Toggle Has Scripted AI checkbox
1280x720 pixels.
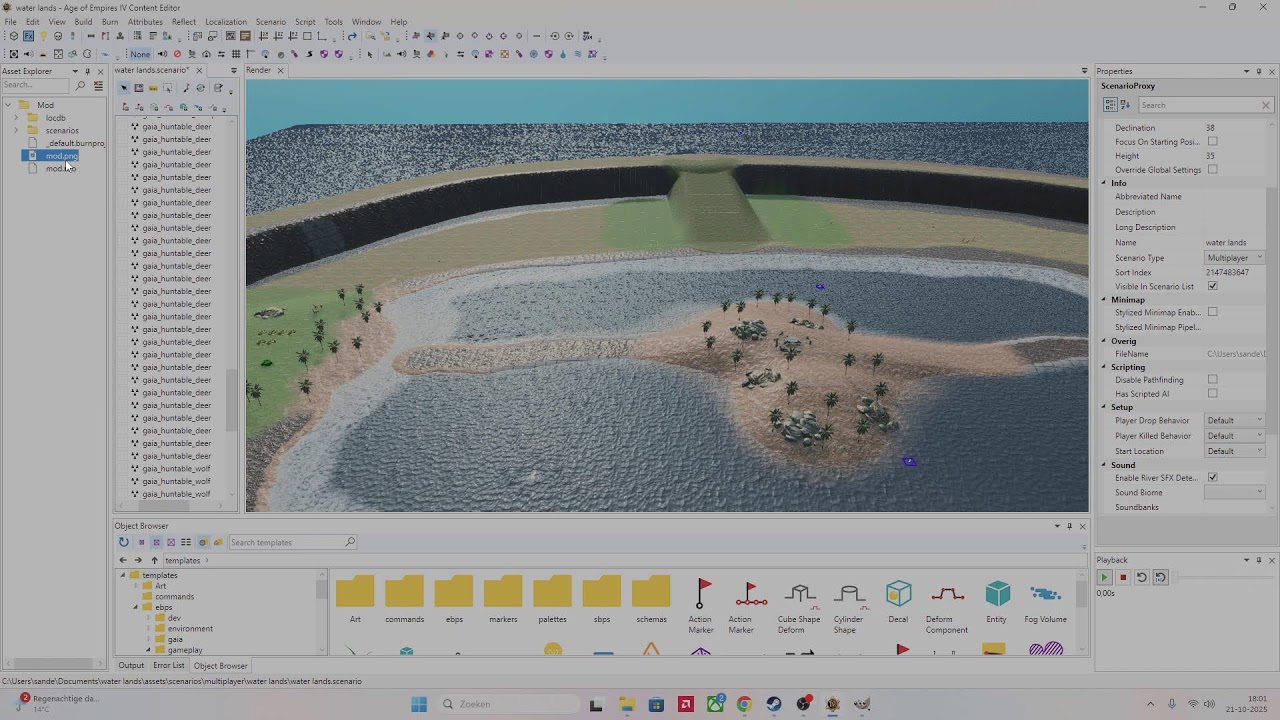click(x=1212, y=394)
